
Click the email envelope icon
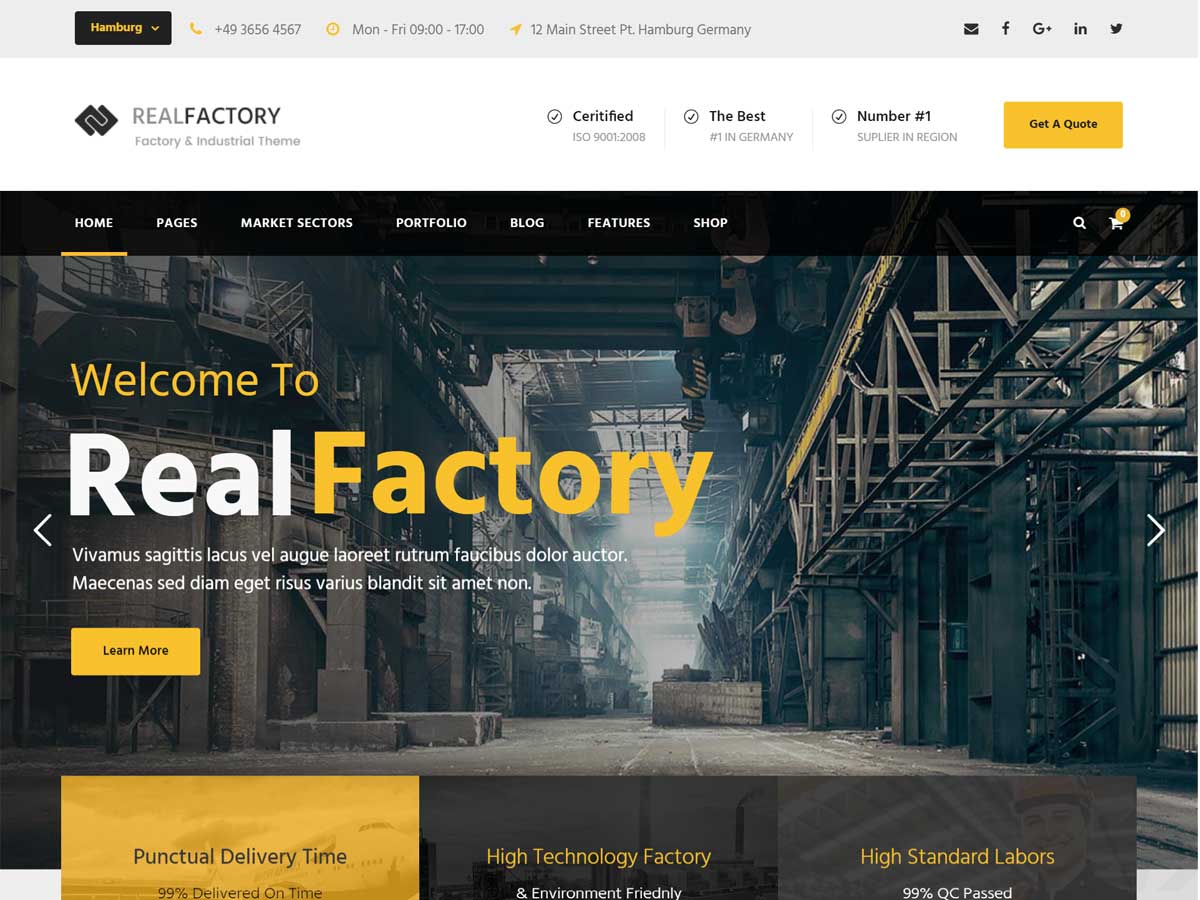[970, 29]
